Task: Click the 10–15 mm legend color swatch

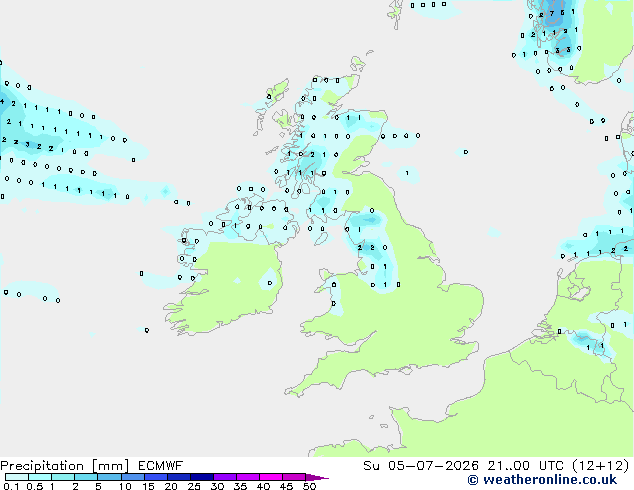Action: point(133,477)
